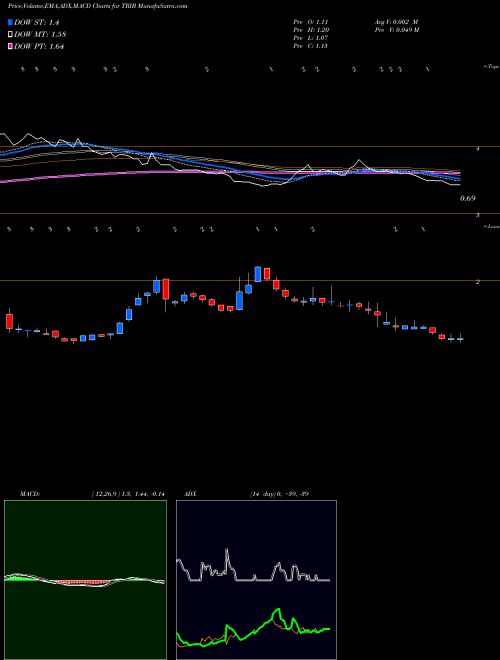Click the chart title mentioning MunafaSutra.com
This screenshot has height=660, width=500.
pyautogui.click(x=98, y=6)
